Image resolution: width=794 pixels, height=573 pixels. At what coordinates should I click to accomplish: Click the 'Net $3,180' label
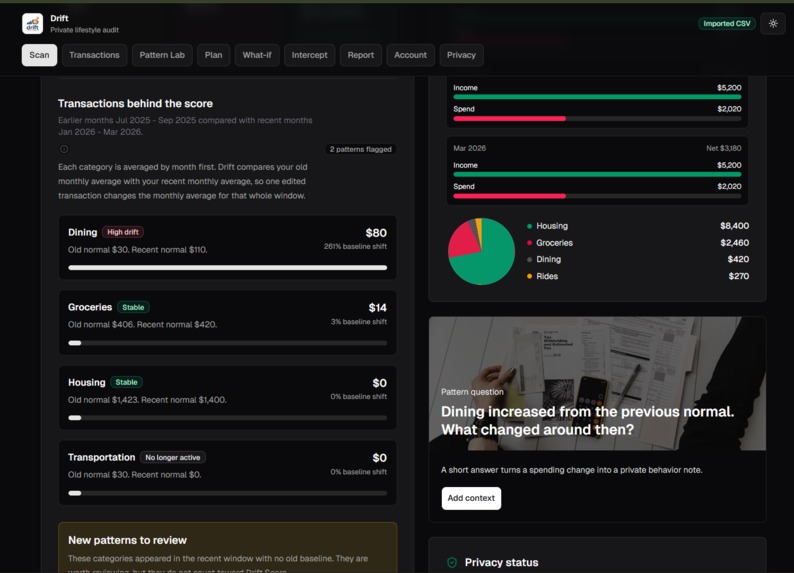724,148
